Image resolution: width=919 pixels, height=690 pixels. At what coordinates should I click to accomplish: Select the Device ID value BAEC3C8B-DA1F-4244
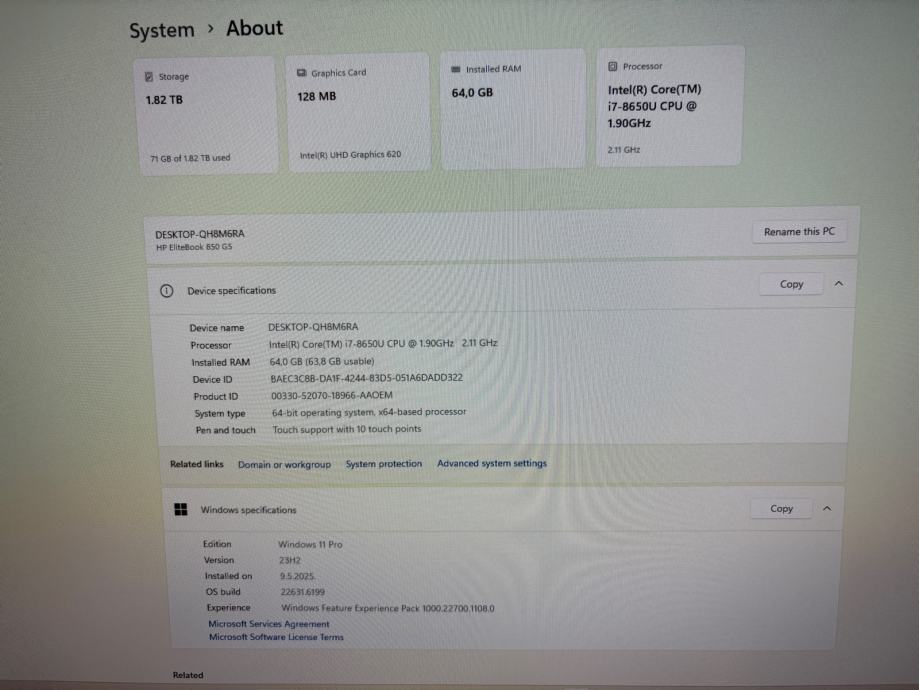(366, 378)
